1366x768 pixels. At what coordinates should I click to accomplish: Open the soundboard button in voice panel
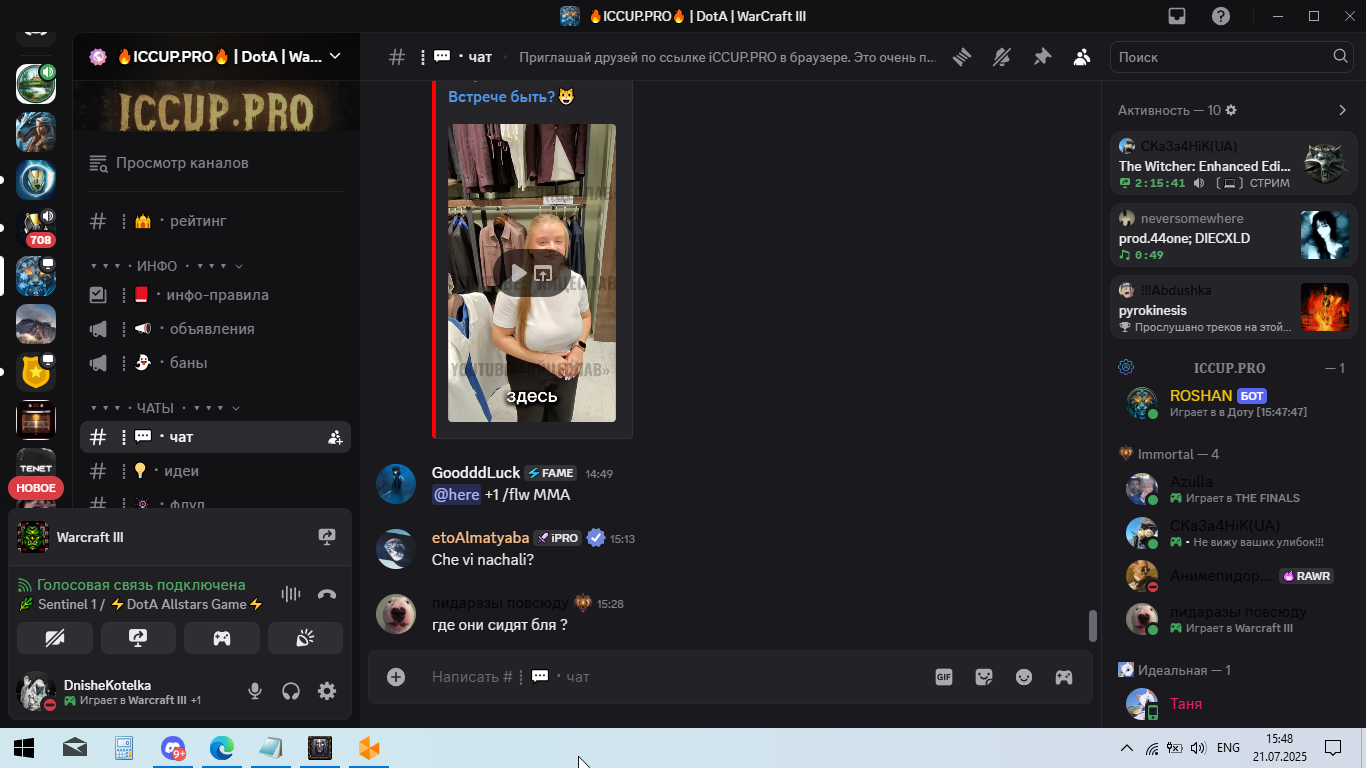(305, 638)
